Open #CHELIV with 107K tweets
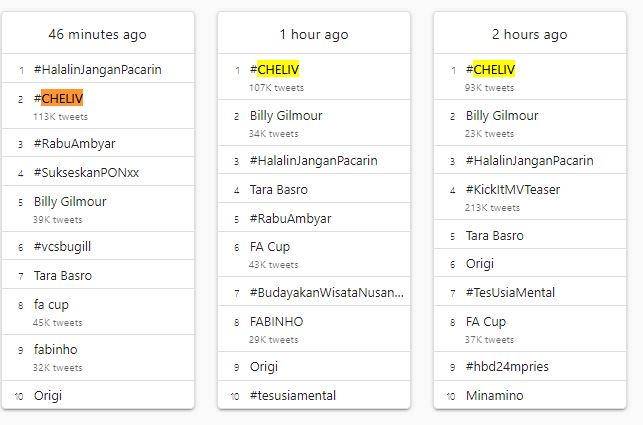The image size is (643, 425). point(278,70)
